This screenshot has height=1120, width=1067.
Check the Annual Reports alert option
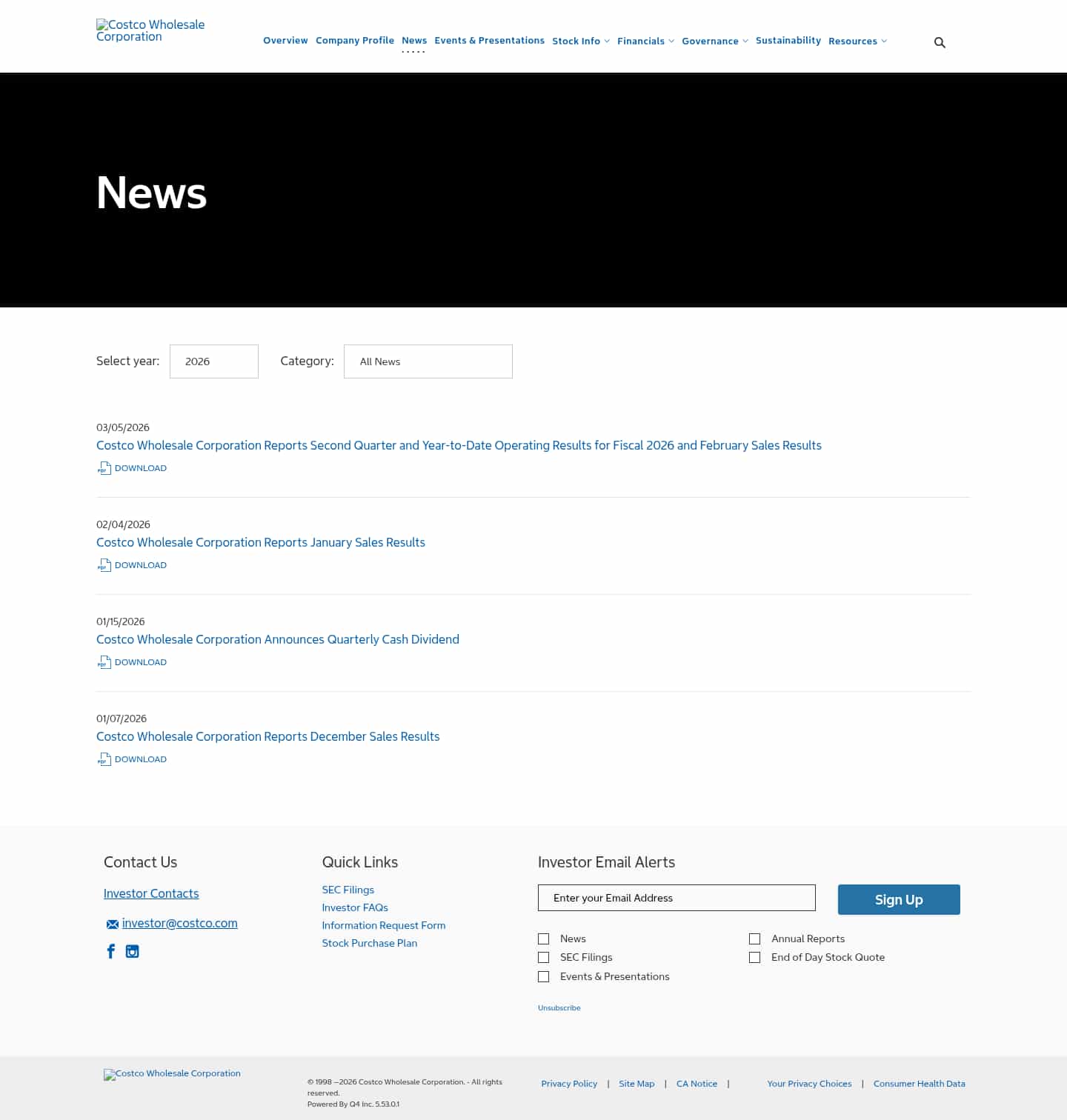(x=754, y=939)
